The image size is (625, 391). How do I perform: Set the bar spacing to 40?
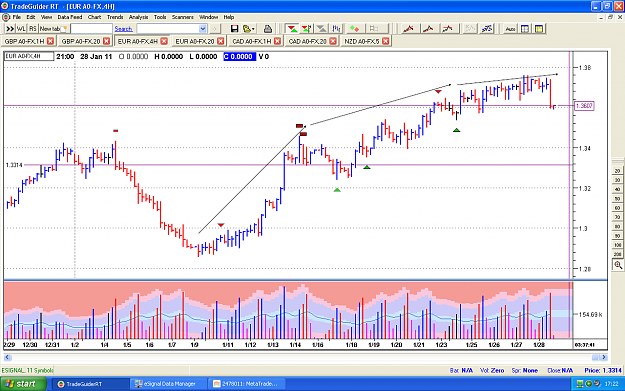point(617,189)
